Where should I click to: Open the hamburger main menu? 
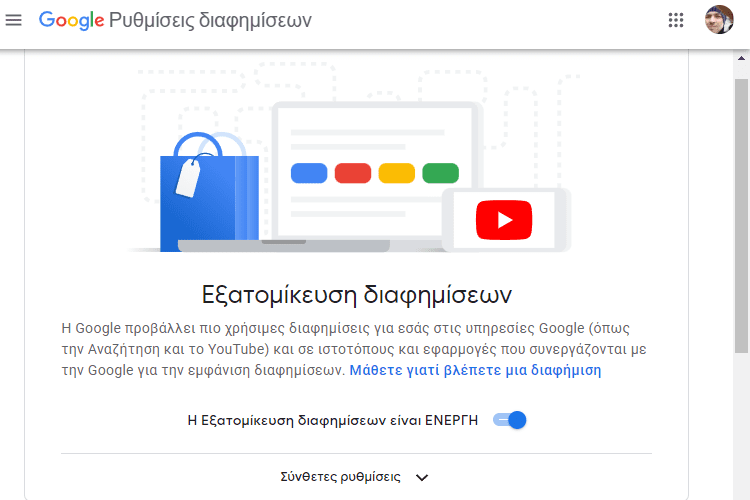[x=13, y=20]
